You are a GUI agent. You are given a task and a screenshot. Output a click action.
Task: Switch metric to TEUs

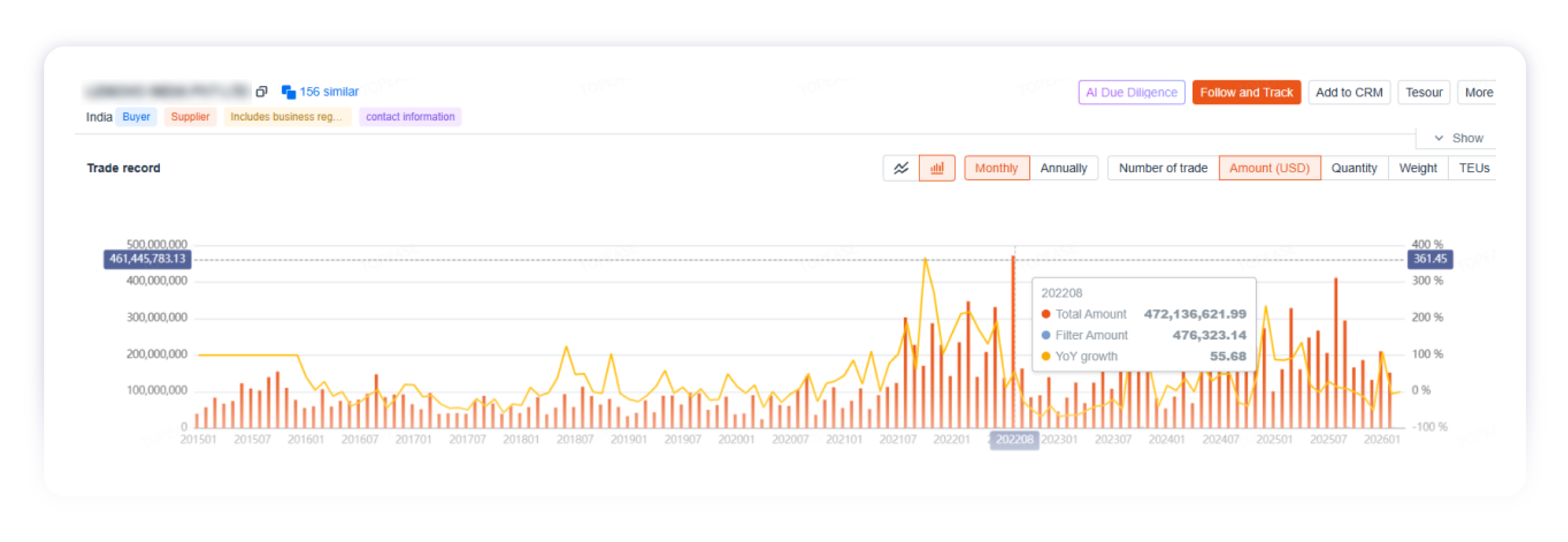pyautogui.click(x=1474, y=169)
